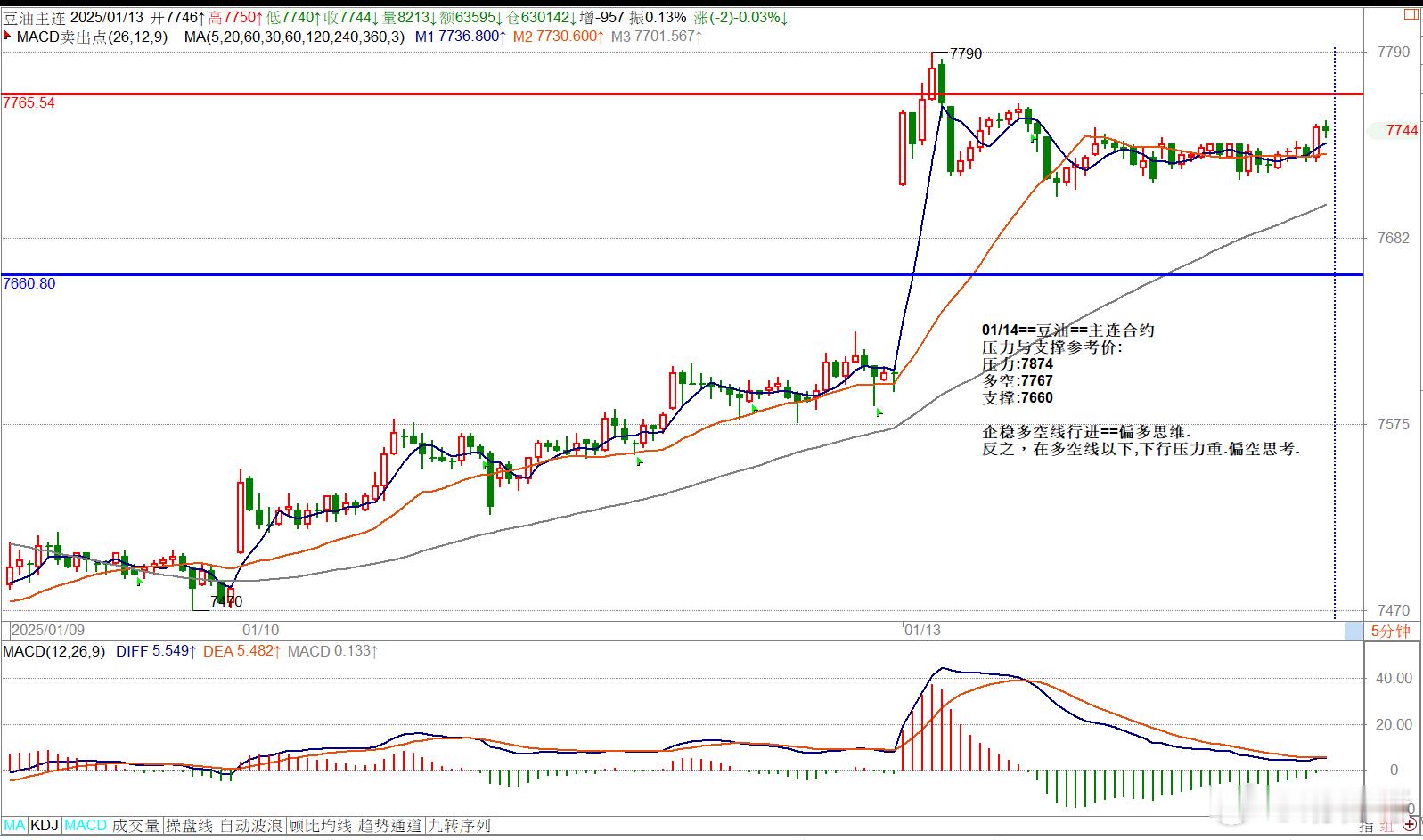The image size is (1423, 840).
Task: Click the DEA 5.482 value
Action: 242,651
